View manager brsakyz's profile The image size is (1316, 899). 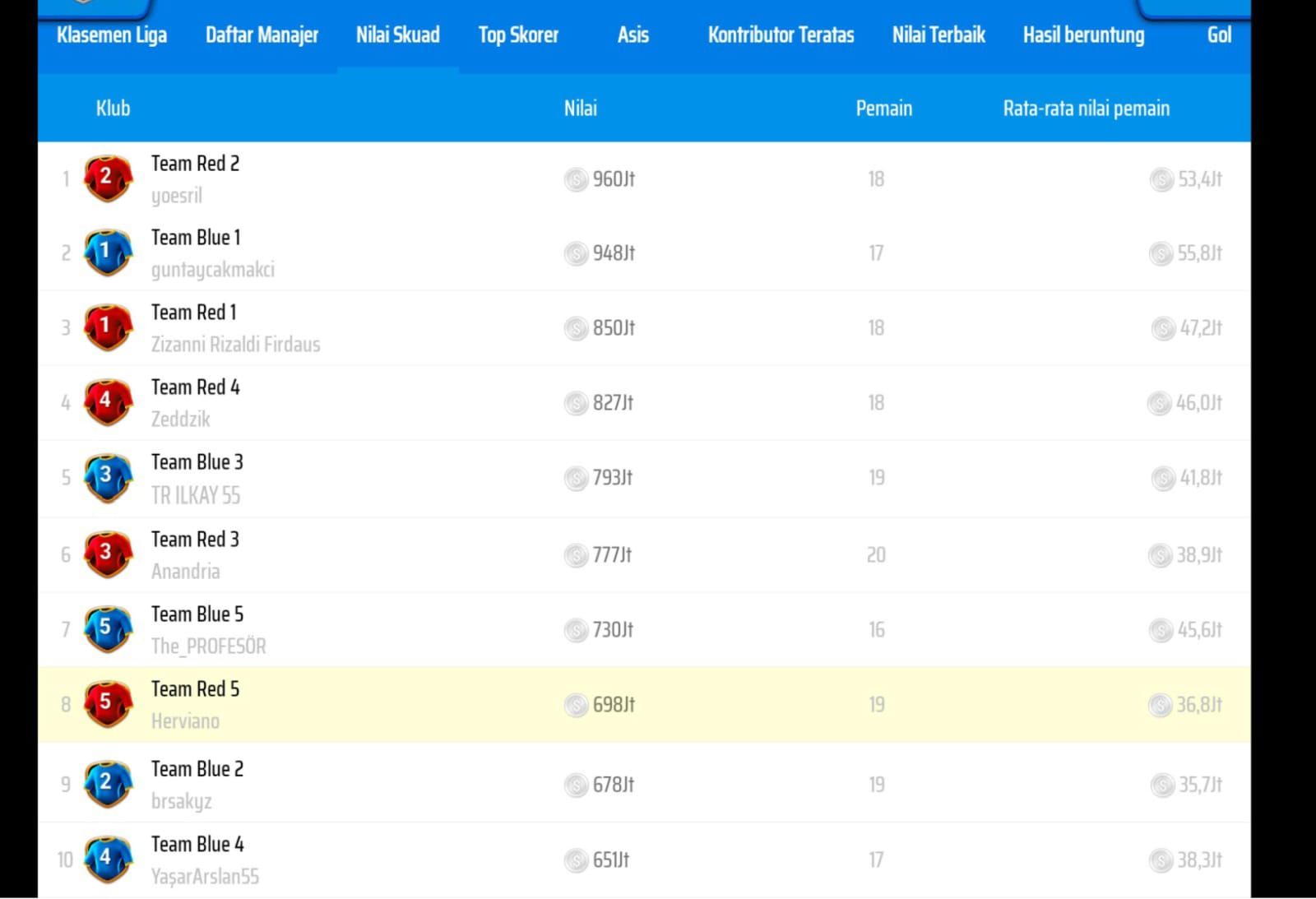click(x=182, y=801)
